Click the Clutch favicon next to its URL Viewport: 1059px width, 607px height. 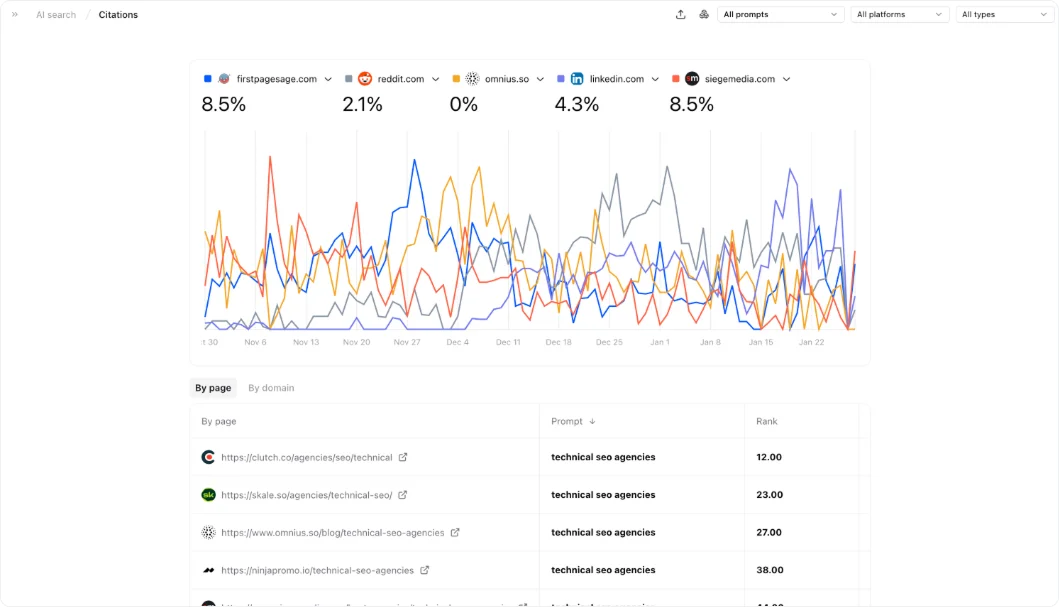(x=208, y=456)
